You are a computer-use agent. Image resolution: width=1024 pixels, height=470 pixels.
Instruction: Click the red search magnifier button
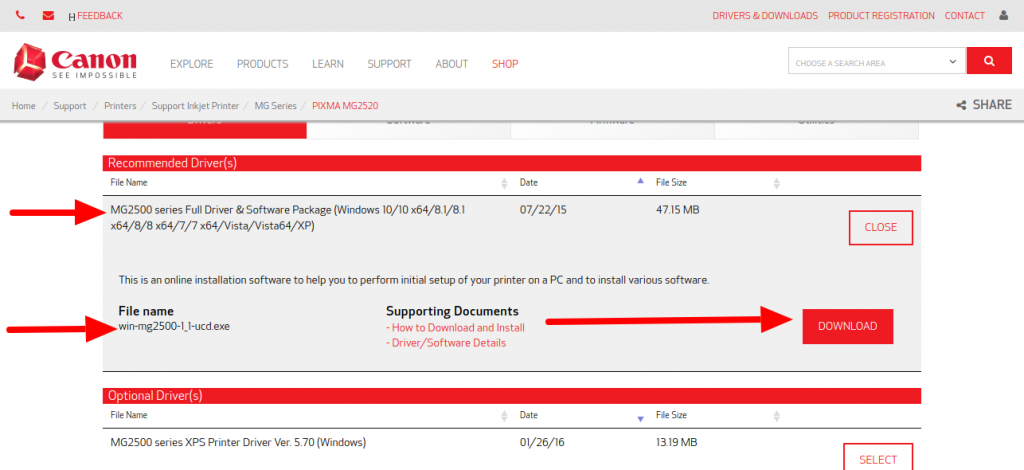pyautogui.click(x=989, y=62)
